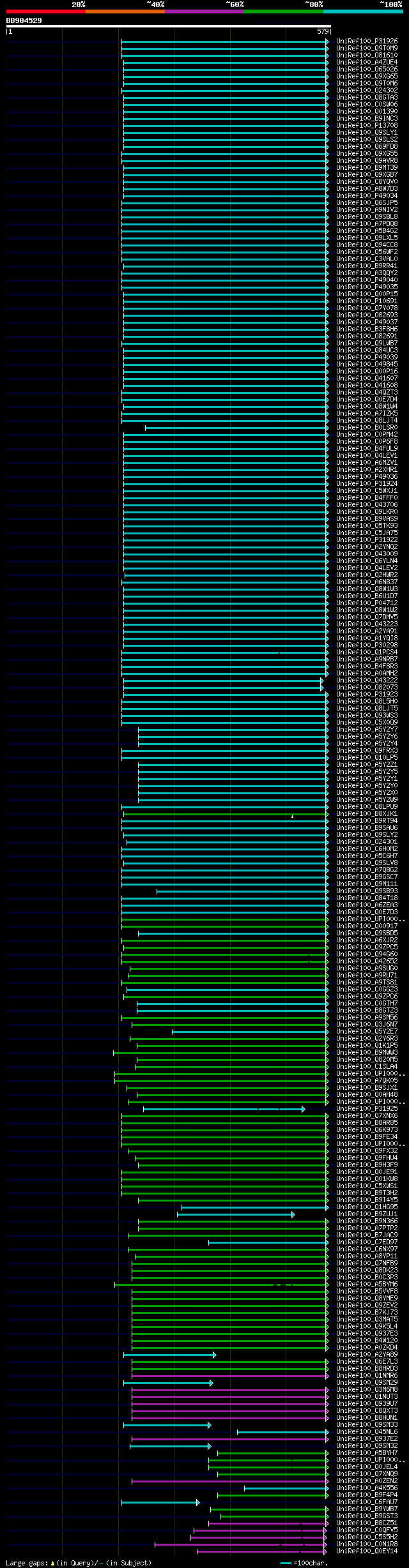Select the label UniRef100_A5Y2Y7
The width and height of the screenshot is (409, 1568).
click(367, 729)
